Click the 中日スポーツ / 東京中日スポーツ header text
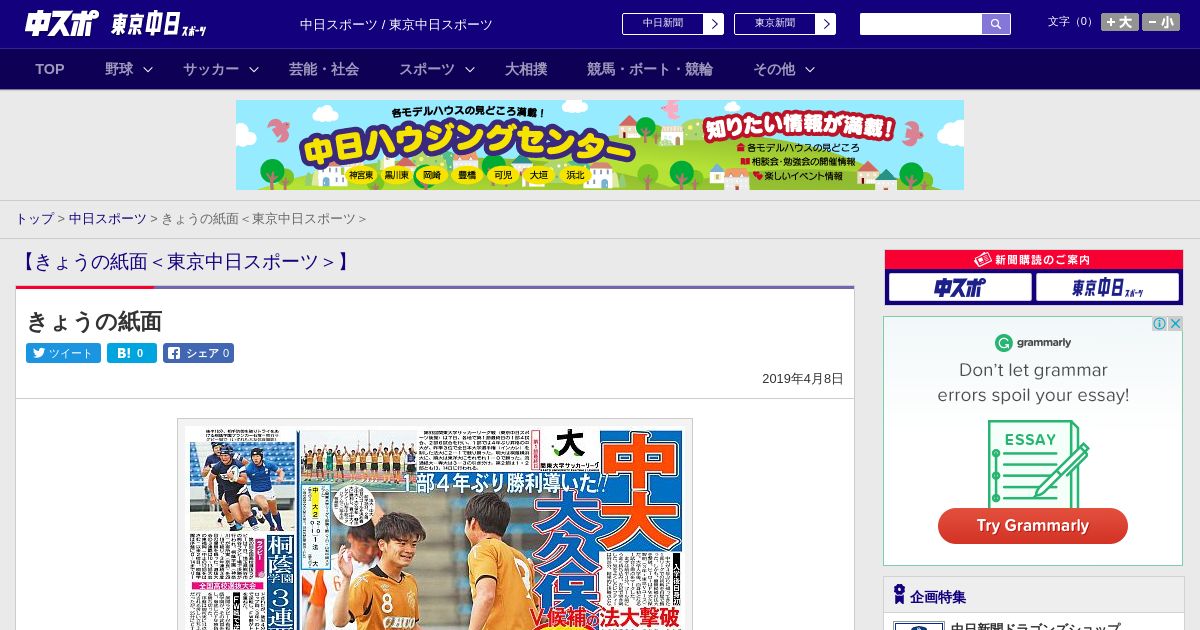The height and width of the screenshot is (630, 1200). [396, 25]
